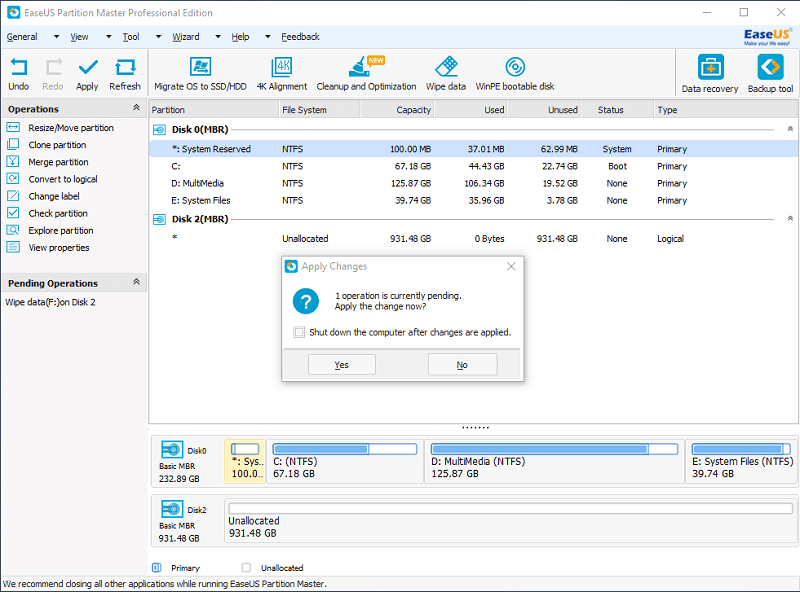Open the Data recovery tool

tap(711, 67)
